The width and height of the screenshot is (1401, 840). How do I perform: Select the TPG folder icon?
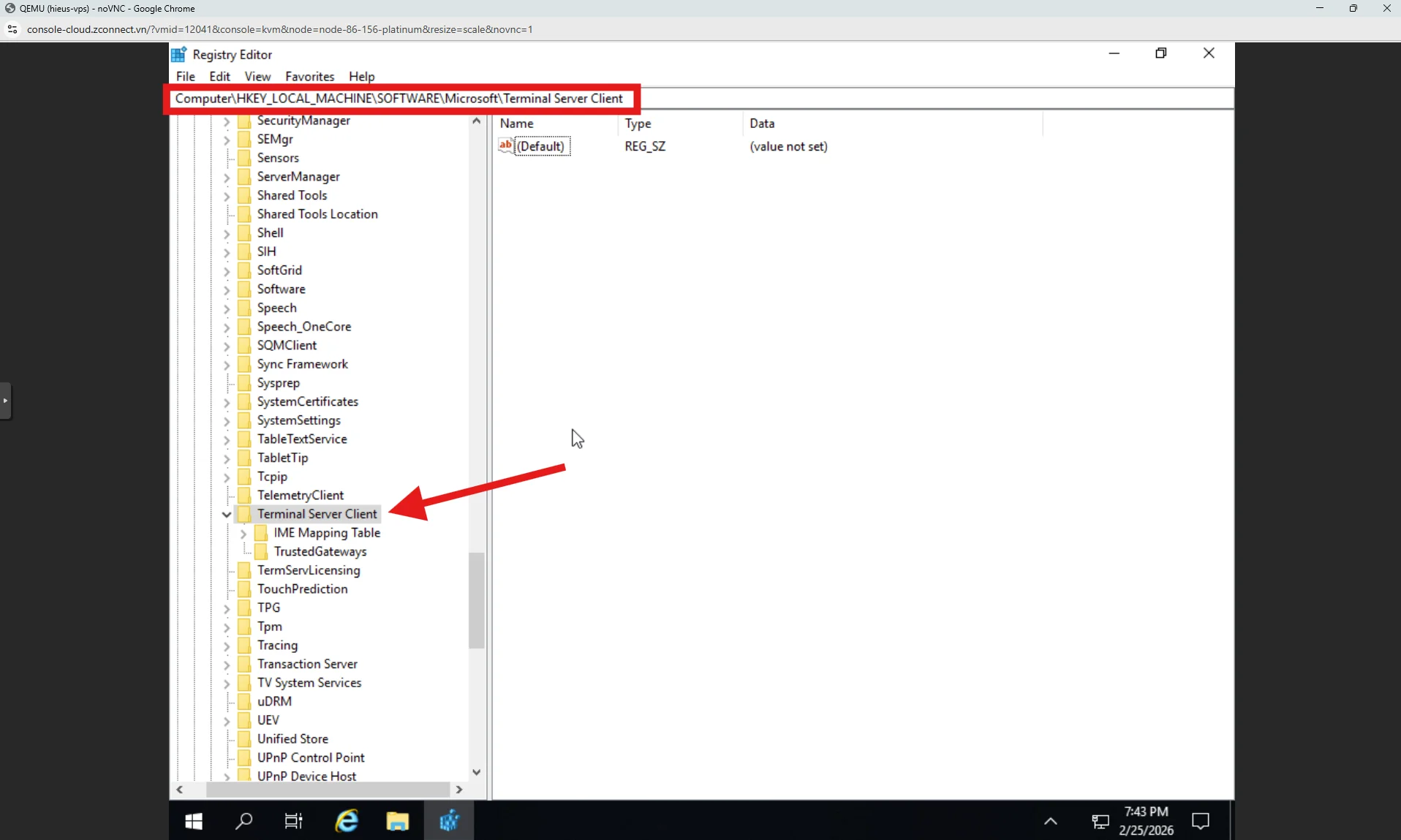(x=244, y=608)
